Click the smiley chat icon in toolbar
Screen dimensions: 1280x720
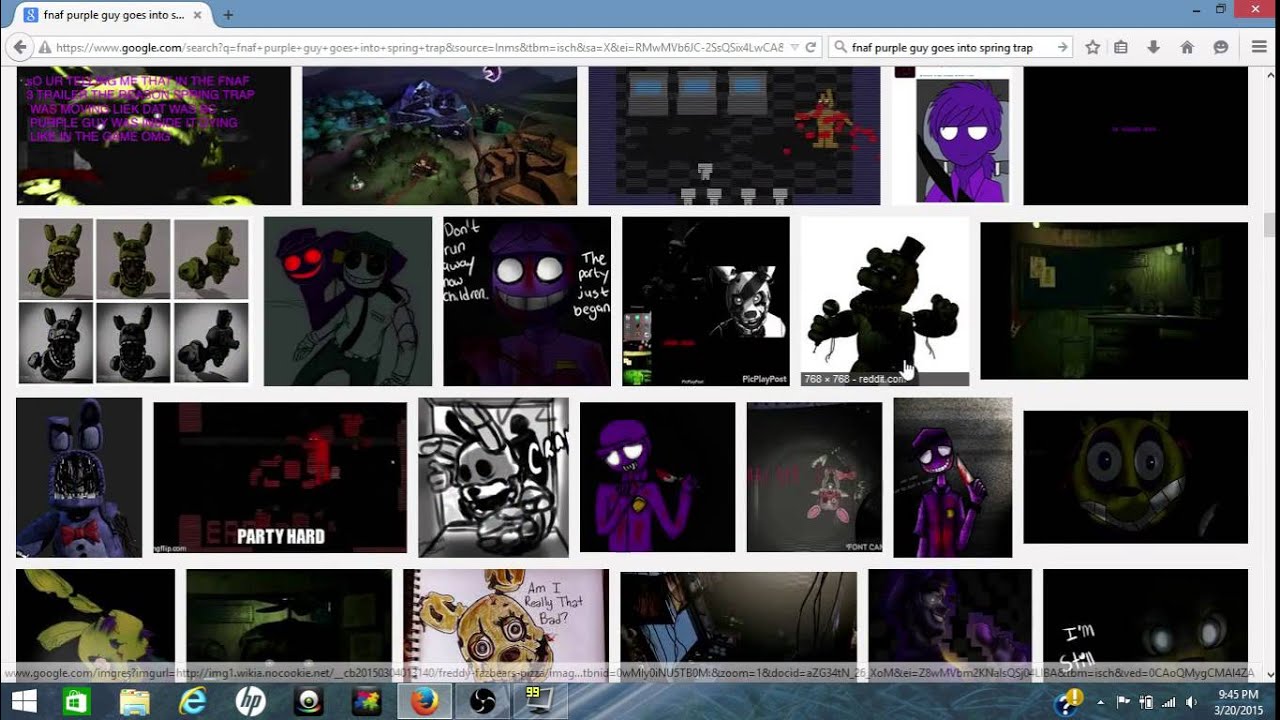click(1220, 47)
